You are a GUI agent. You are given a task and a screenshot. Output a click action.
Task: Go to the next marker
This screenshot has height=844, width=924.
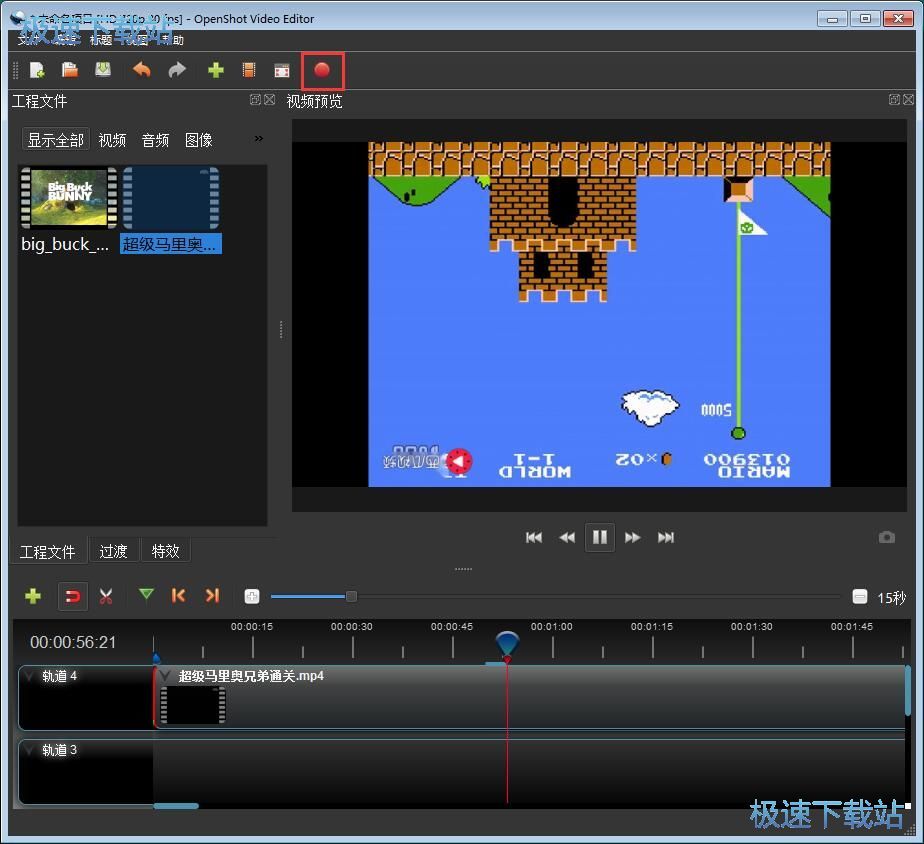tap(213, 595)
